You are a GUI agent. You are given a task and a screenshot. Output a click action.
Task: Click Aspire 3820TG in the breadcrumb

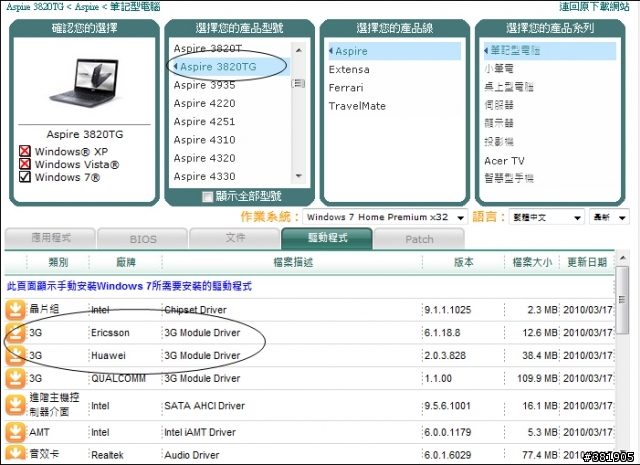(35, 7)
